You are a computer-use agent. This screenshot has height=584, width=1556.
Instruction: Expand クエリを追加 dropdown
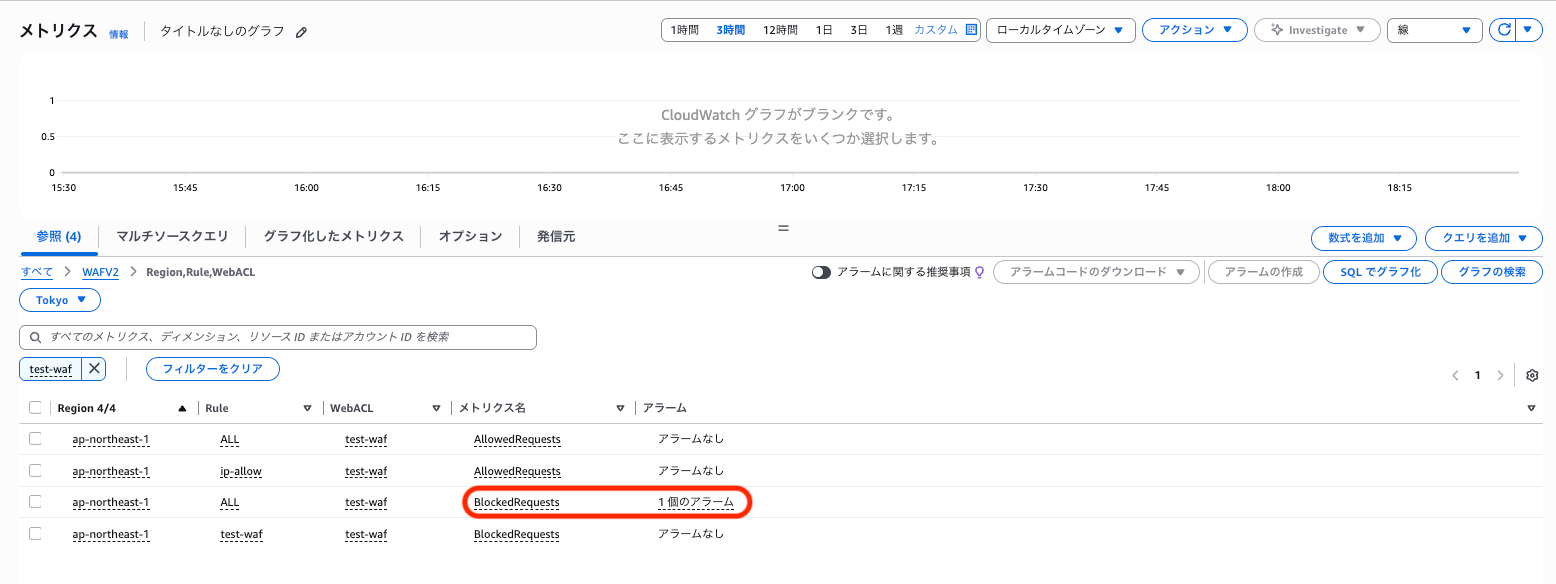[1484, 238]
